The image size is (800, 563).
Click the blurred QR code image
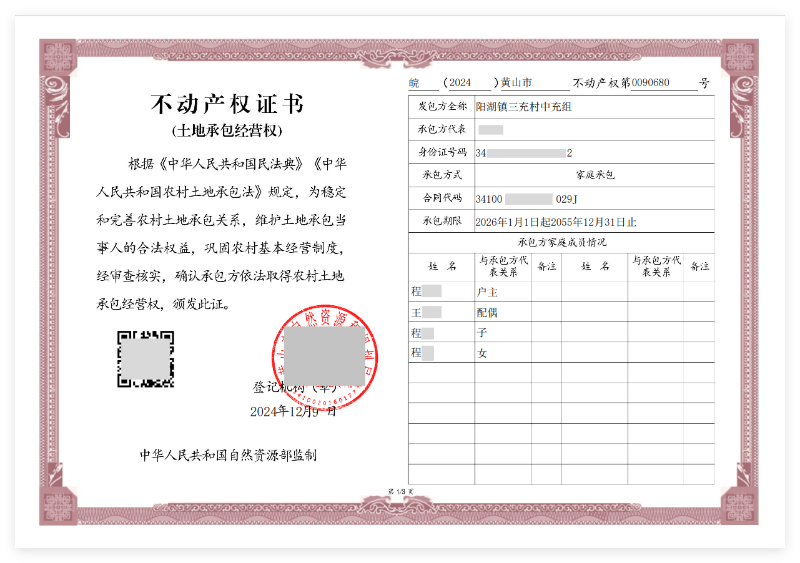click(145, 359)
